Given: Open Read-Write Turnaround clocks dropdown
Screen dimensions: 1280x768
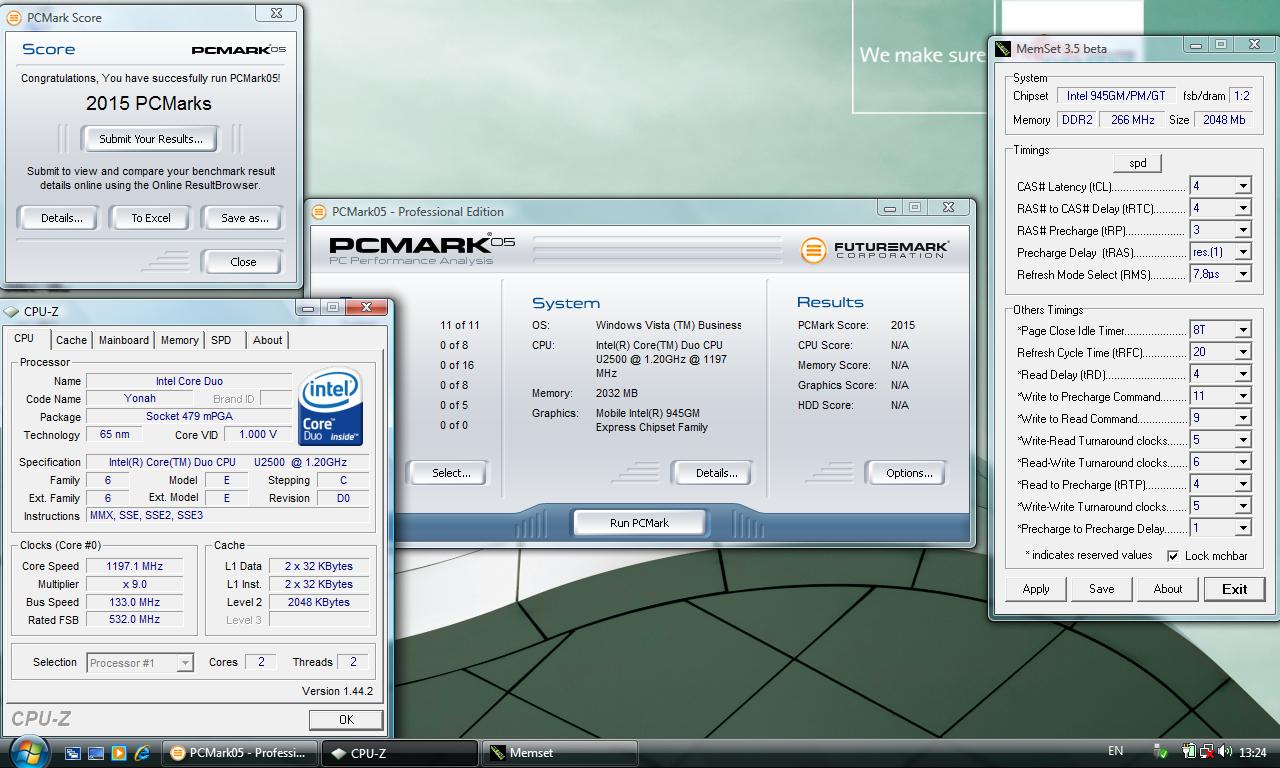Looking at the screenshot, I should tap(1242, 462).
